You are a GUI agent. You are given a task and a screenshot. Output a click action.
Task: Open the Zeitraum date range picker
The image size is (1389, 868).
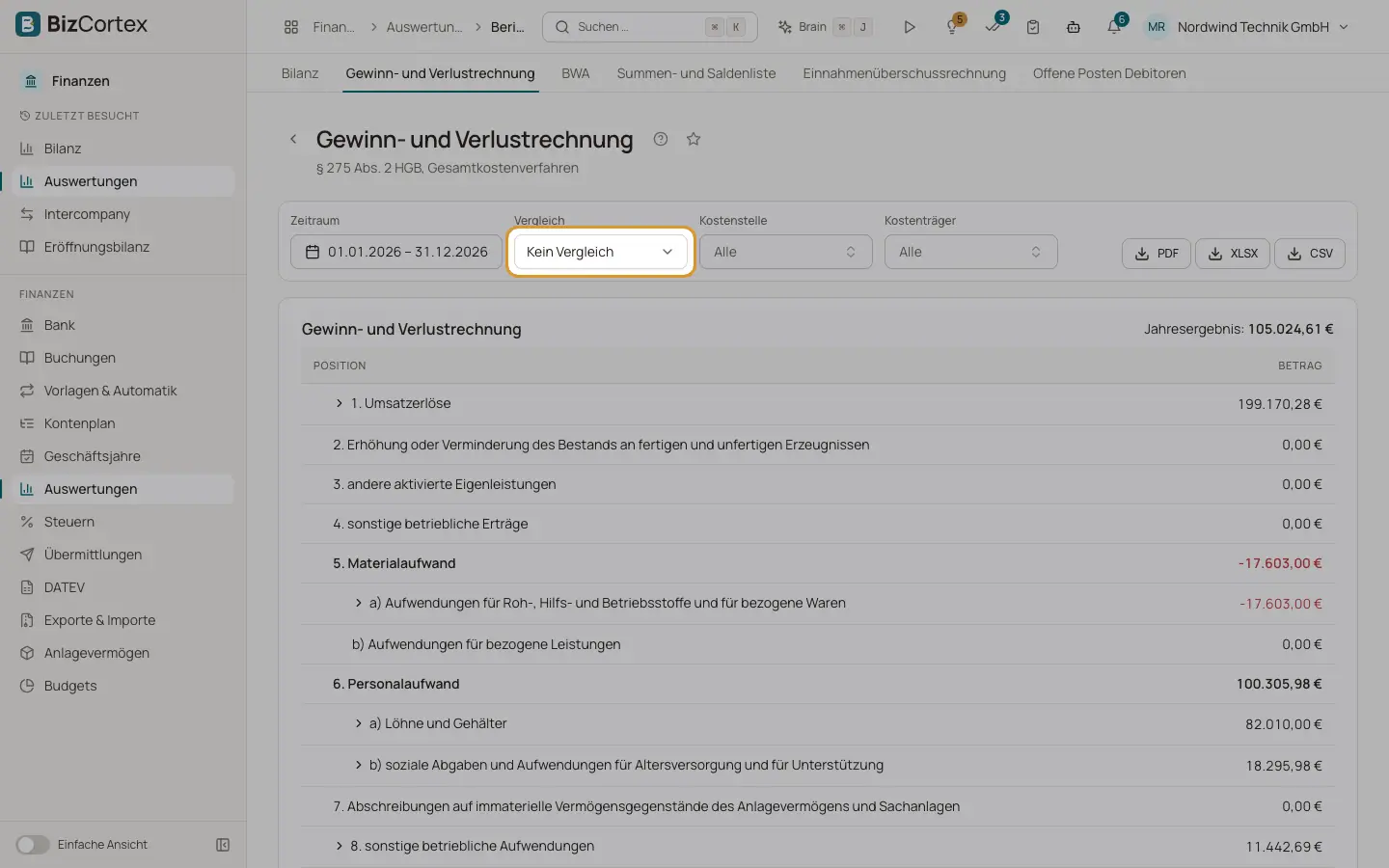pos(396,252)
